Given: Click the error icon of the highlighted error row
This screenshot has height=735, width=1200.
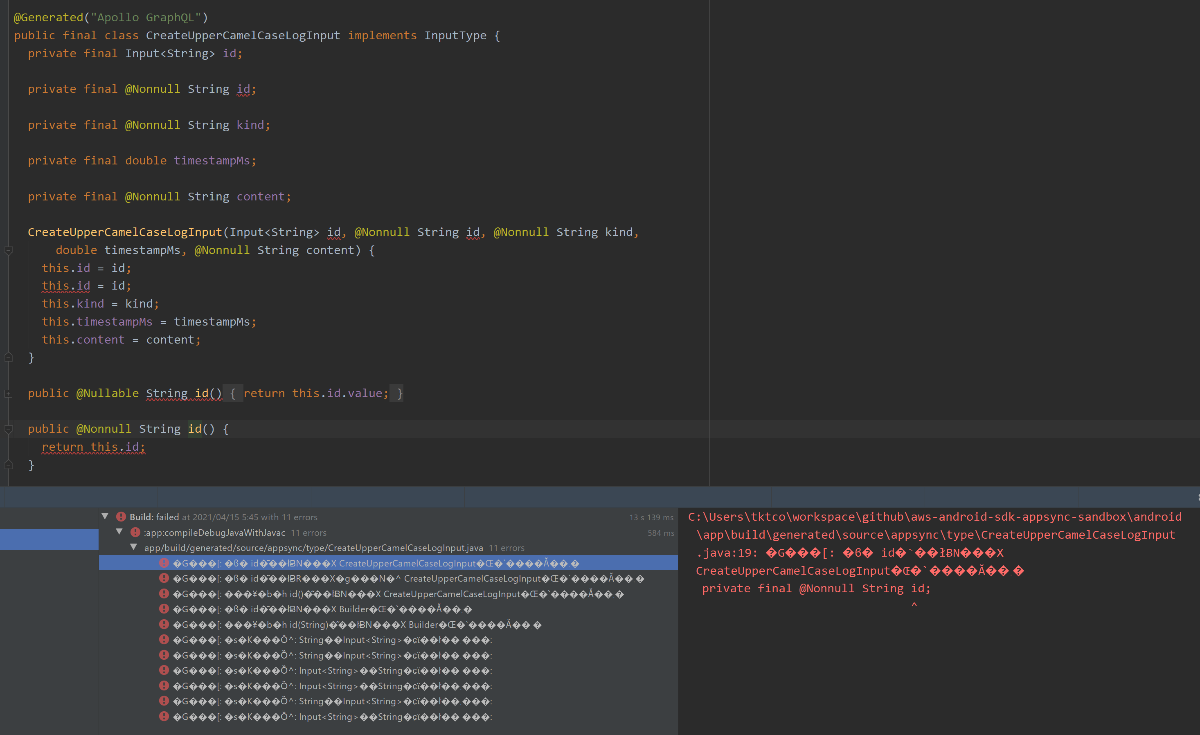Looking at the screenshot, I should 164,563.
